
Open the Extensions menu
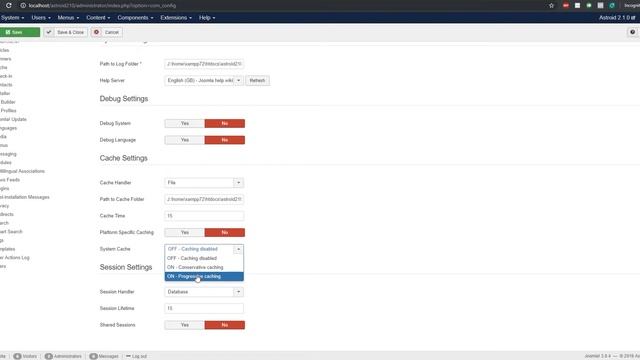pyautogui.click(x=176, y=18)
